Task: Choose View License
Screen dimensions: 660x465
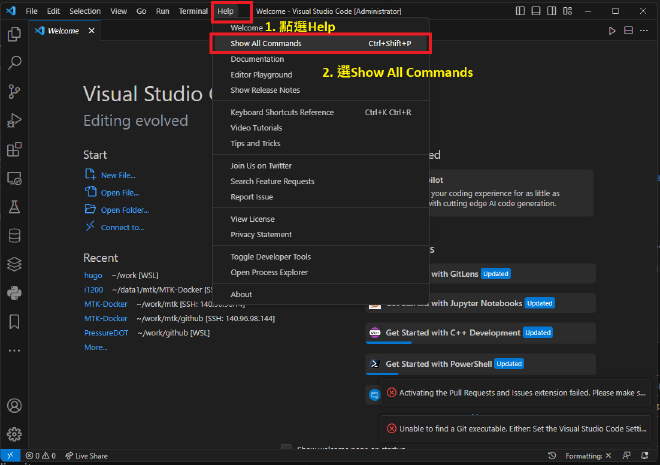Action: pyautogui.click(x=321, y=219)
